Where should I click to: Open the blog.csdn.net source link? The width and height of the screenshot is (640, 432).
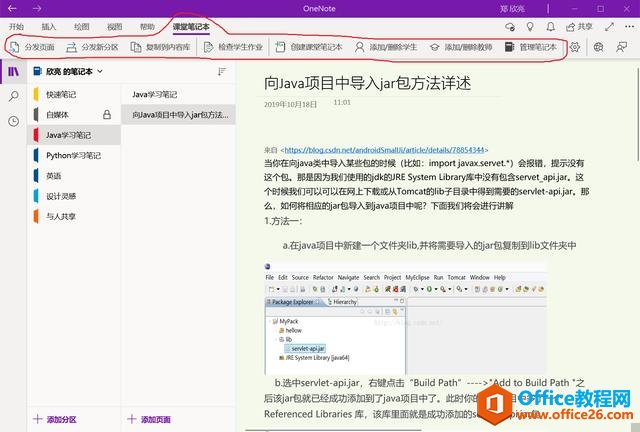384,150
